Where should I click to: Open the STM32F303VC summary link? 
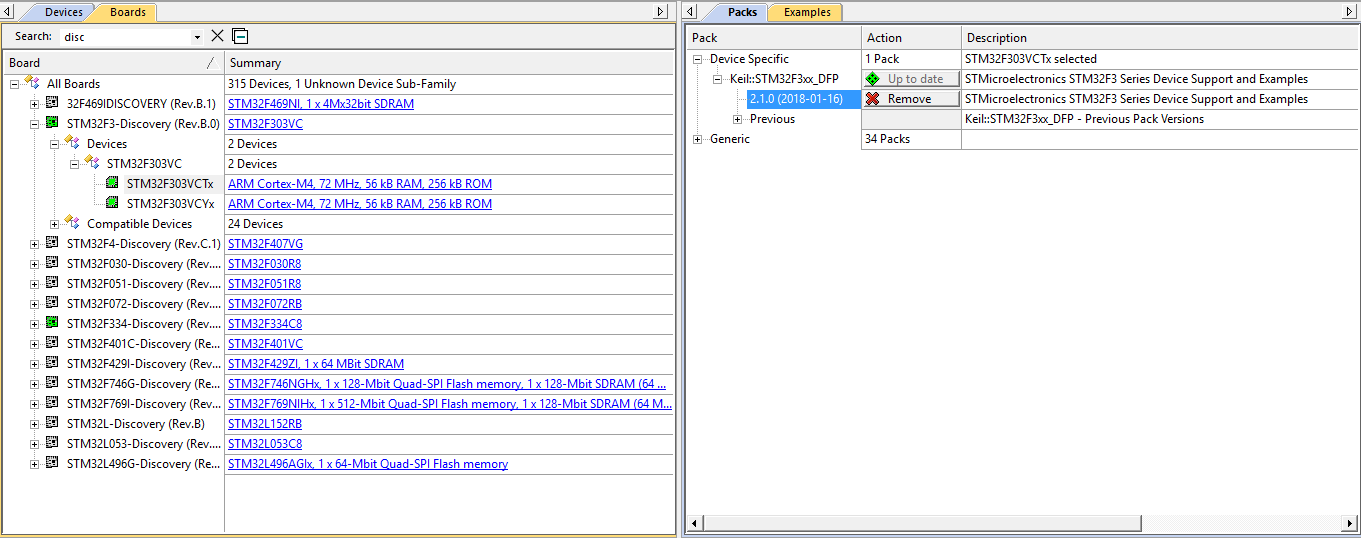tap(265, 124)
